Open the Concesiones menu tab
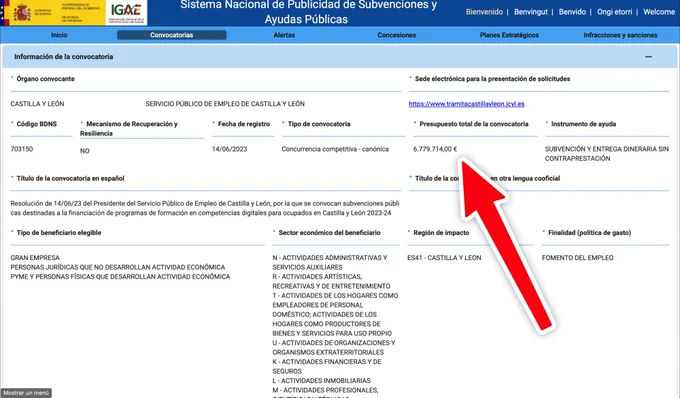 (x=396, y=35)
